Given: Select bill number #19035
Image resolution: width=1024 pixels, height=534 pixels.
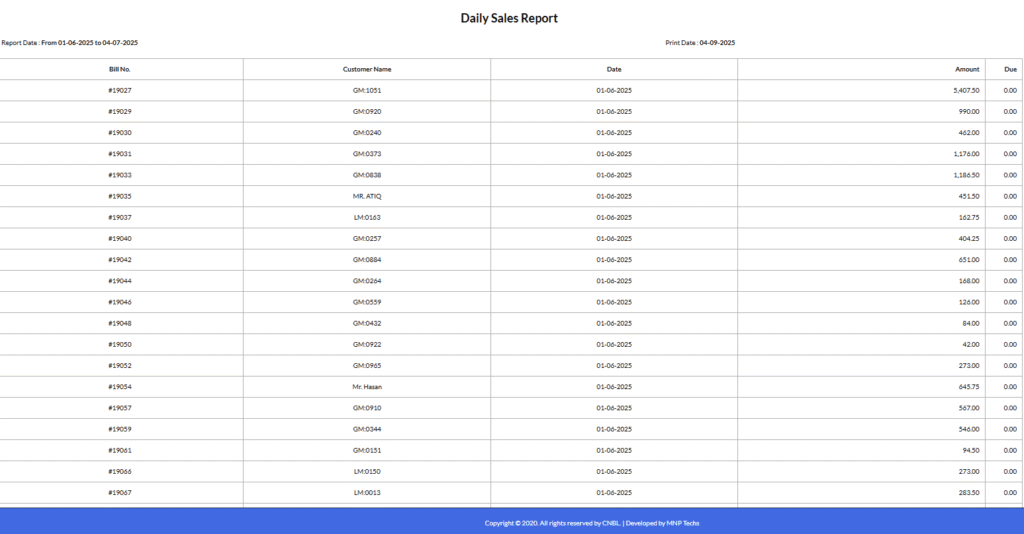Looking at the screenshot, I should (120, 196).
